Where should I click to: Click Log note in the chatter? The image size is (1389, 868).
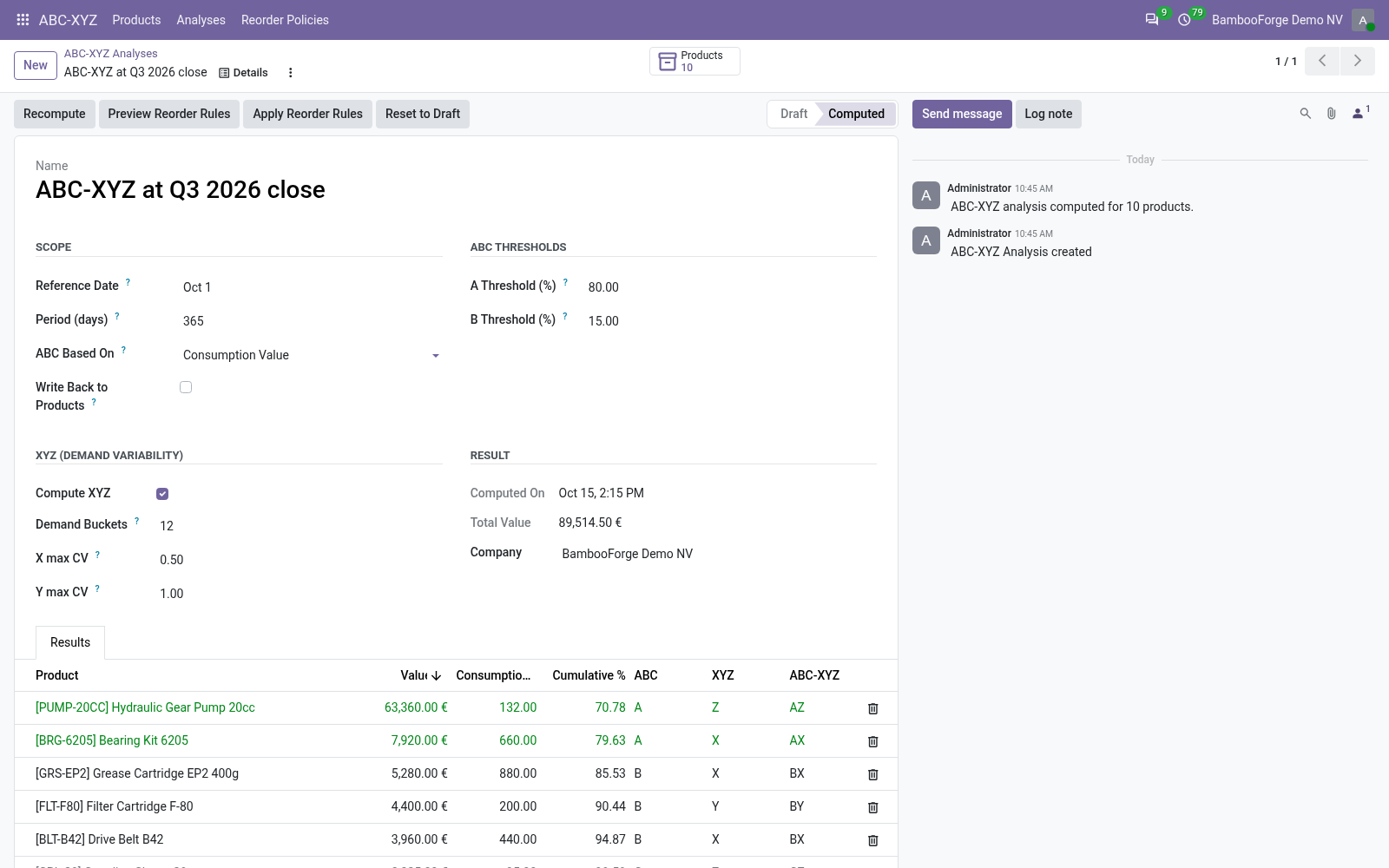pyautogui.click(x=1049, y=114)
